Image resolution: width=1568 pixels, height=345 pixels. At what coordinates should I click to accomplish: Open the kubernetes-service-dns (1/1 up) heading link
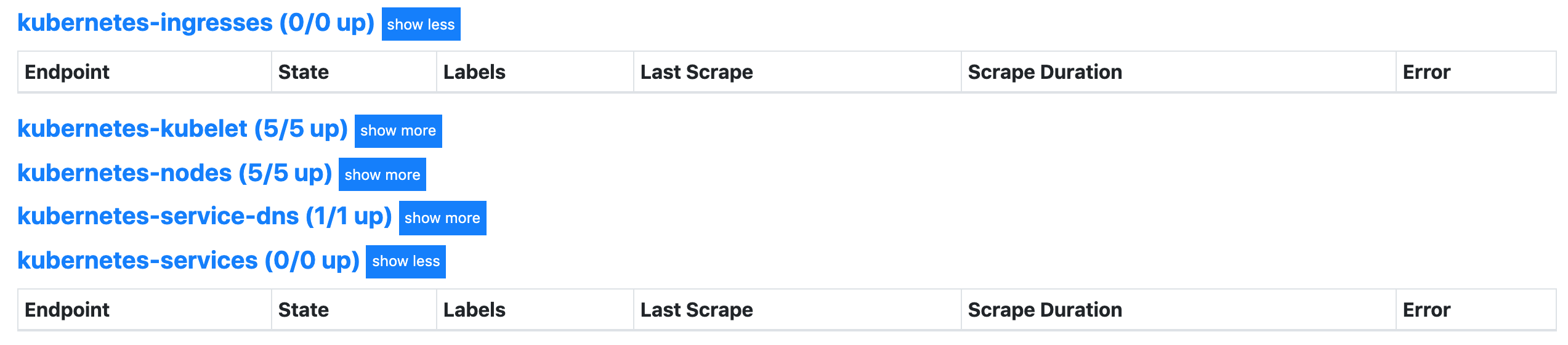[x=204, y=217]
